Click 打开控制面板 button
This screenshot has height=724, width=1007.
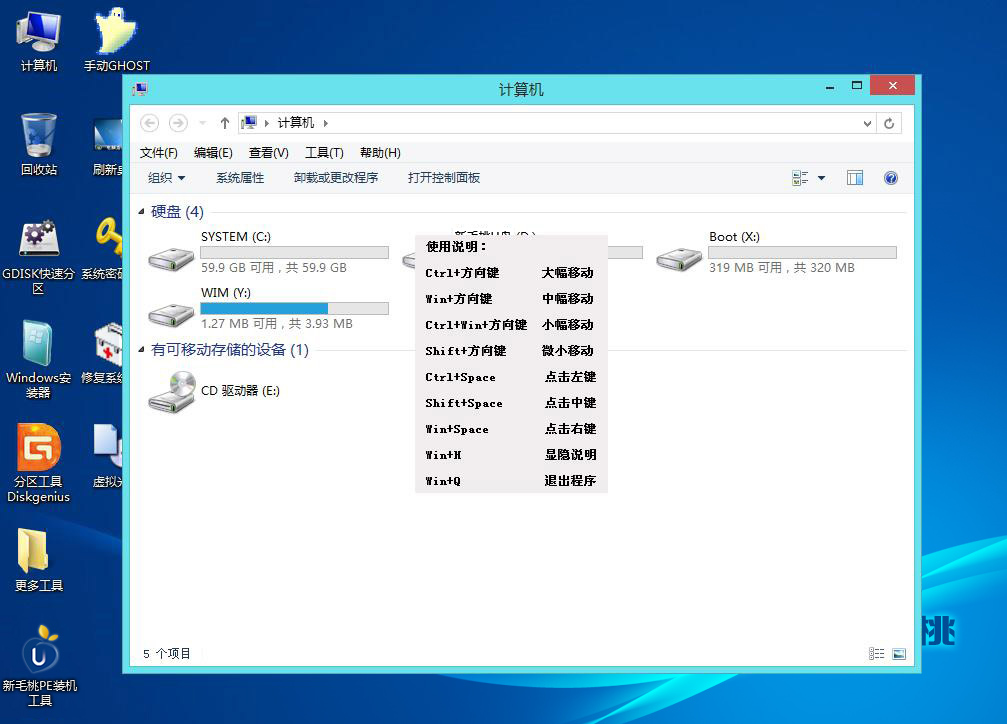[444, 178]
